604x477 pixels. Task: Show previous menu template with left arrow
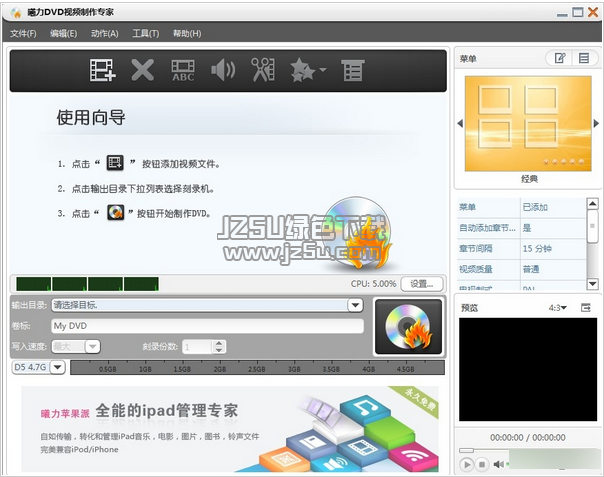pyautogui.click(x=460, y=123)
